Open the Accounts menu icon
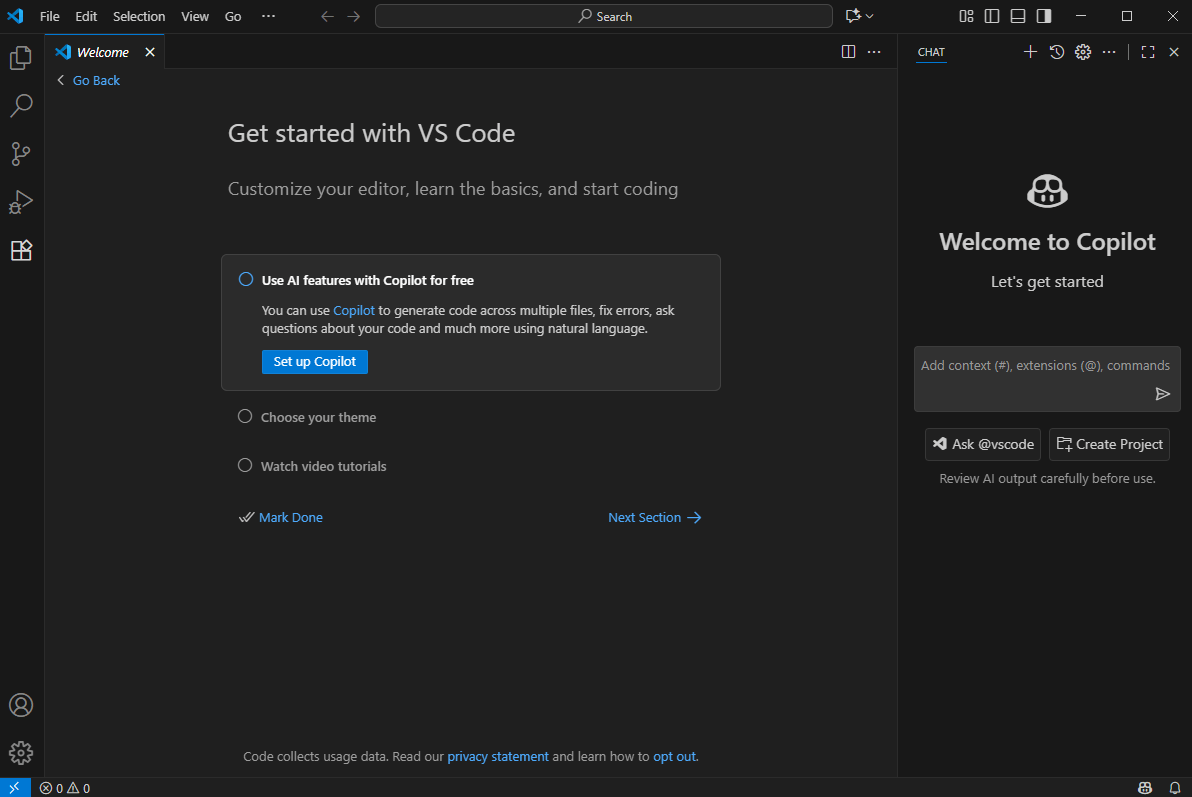 tap(21, 705)
